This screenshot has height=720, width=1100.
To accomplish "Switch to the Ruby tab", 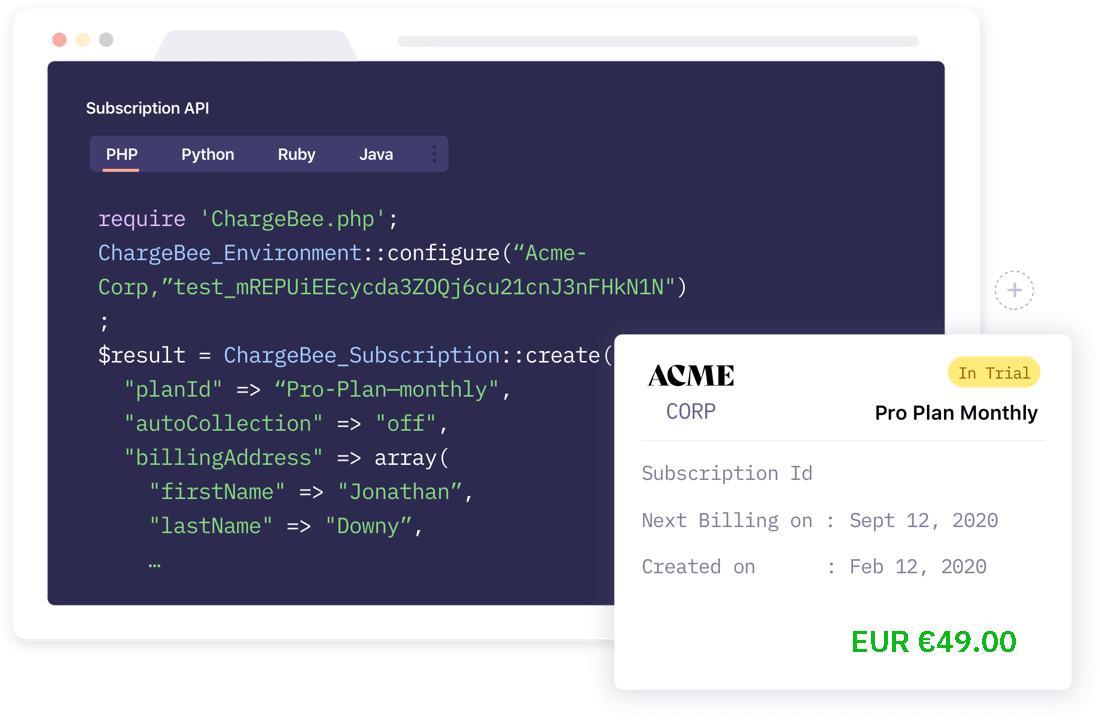I will pos(296,154).
